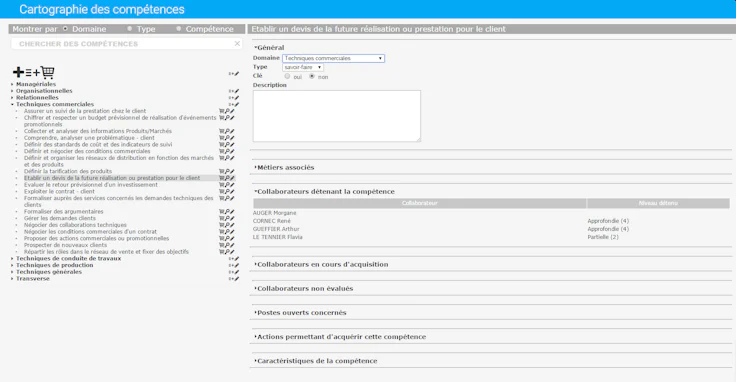This screenshot has width=736, height=382.
Task: Select the Type radio in Montrer par
Action: pos(130,29)
